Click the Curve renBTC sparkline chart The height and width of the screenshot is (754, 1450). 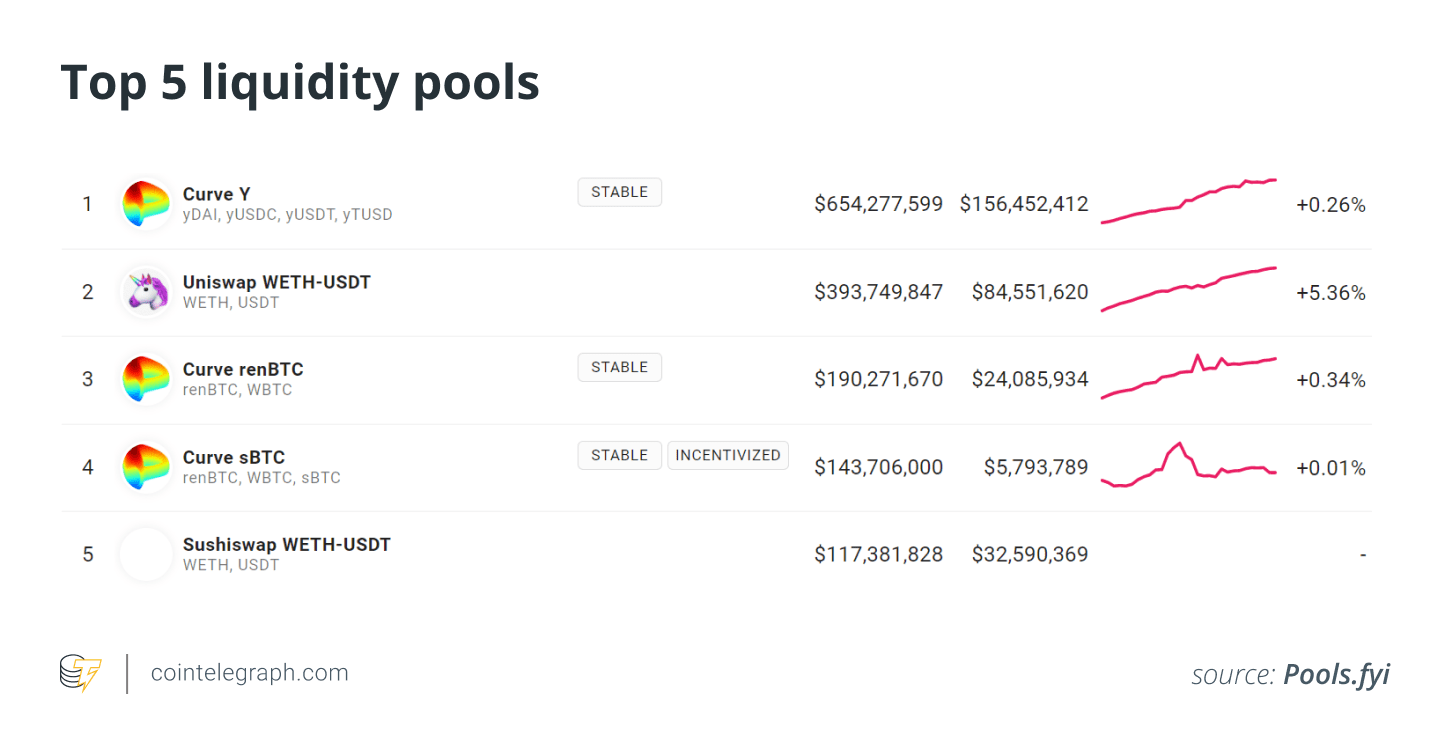pyautogui.click(x=1189, y=376)
